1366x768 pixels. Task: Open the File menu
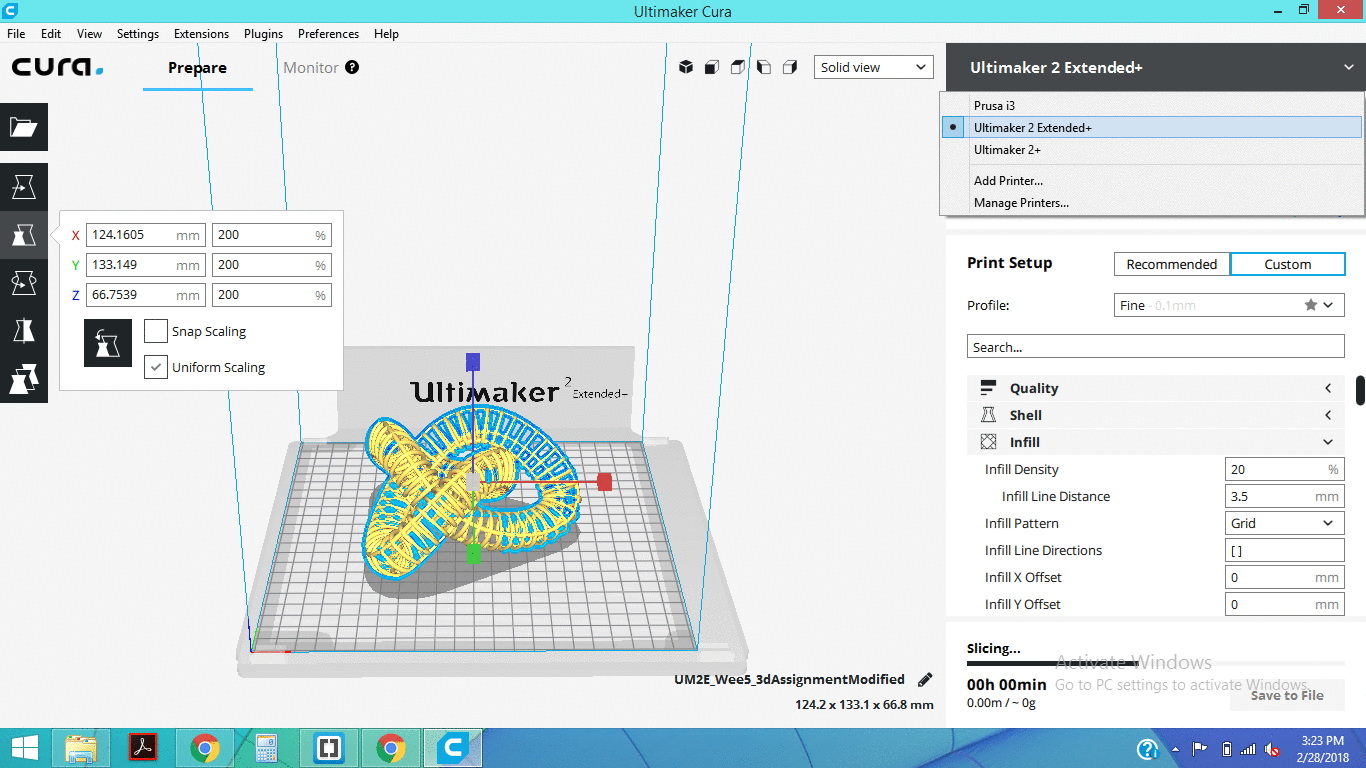(16, 33)
